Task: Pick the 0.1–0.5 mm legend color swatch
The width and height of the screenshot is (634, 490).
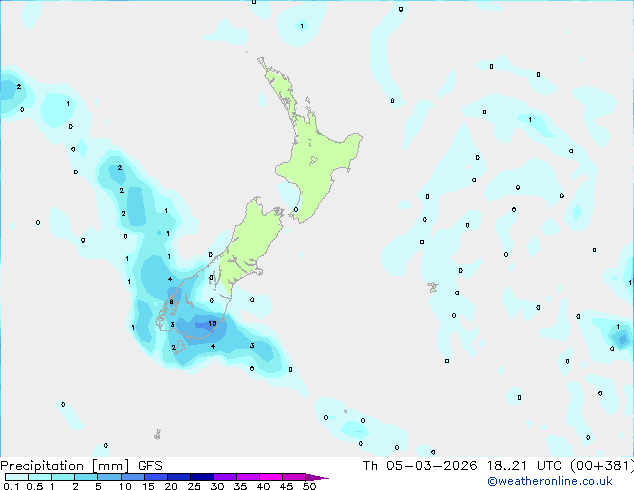Action: click(x=17, y=477)
